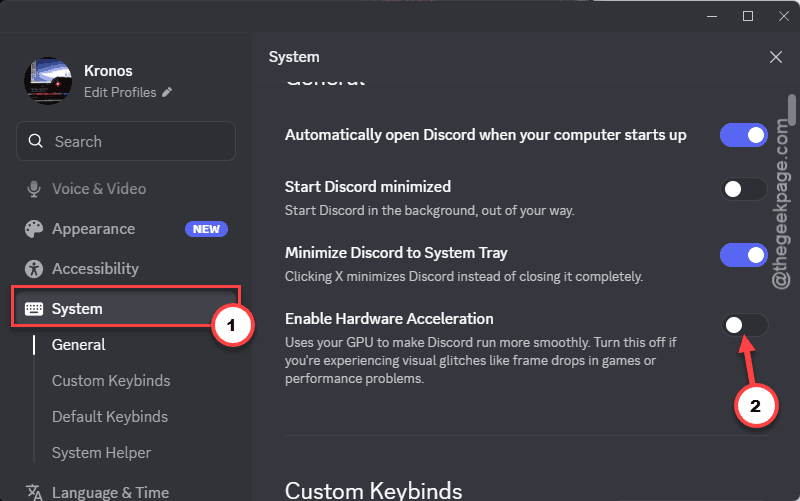The width and height of the screenshot is (800, 501).
Task: Click 'Start Discord in the background' description
Action: [x=430, y=211]
